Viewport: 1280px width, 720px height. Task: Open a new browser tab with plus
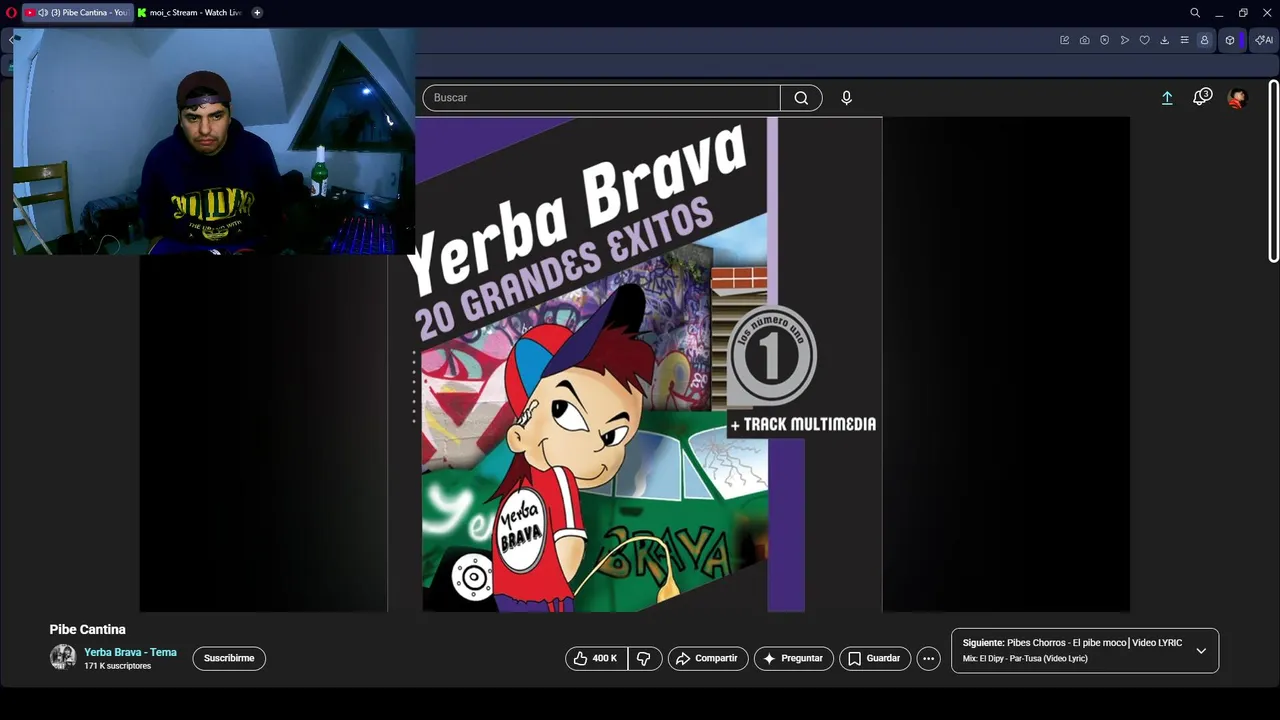point(257,13)
